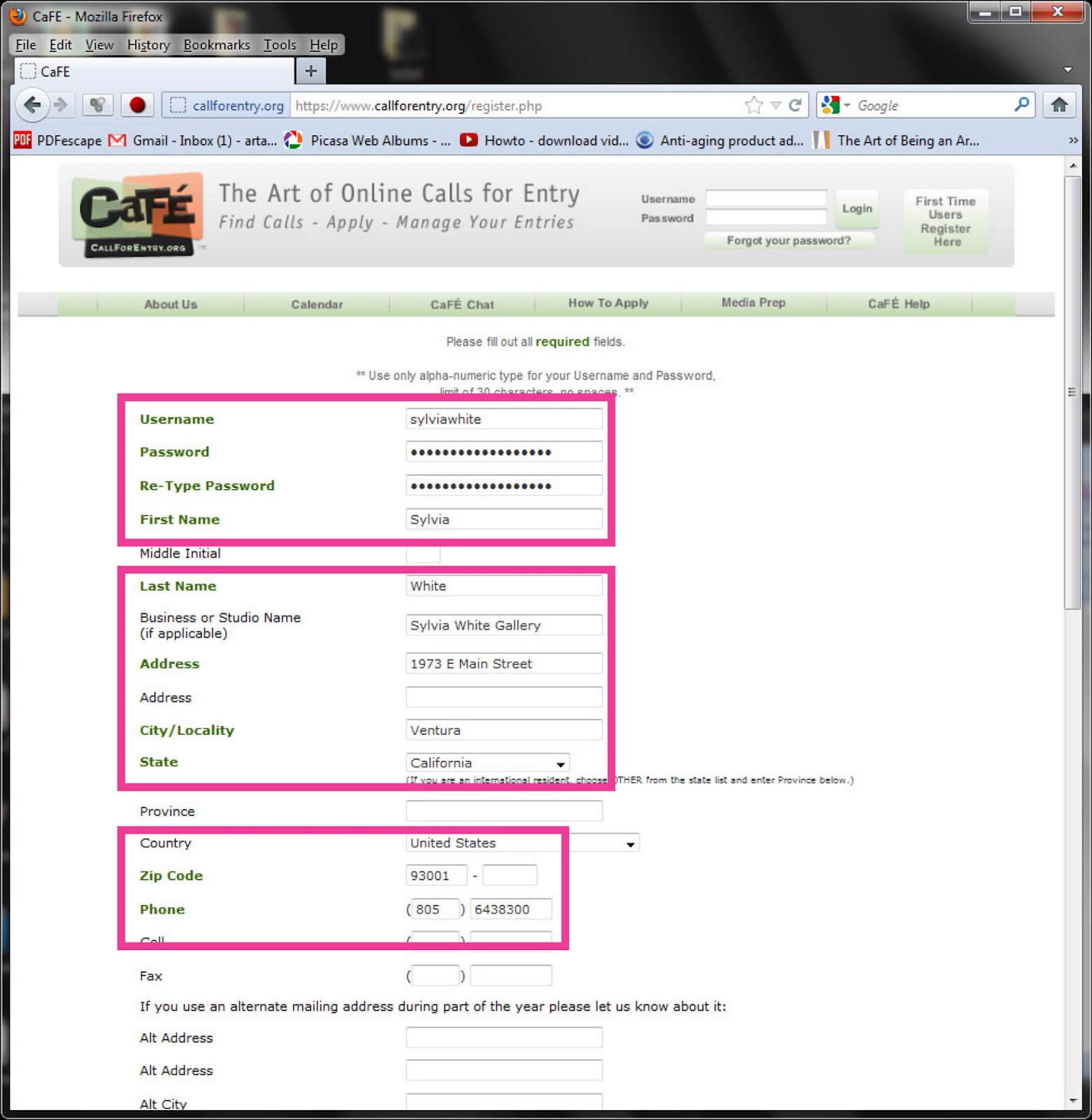
Task: Open URL history dropdown arrow in address bar
Action: [x=776, y=106]
